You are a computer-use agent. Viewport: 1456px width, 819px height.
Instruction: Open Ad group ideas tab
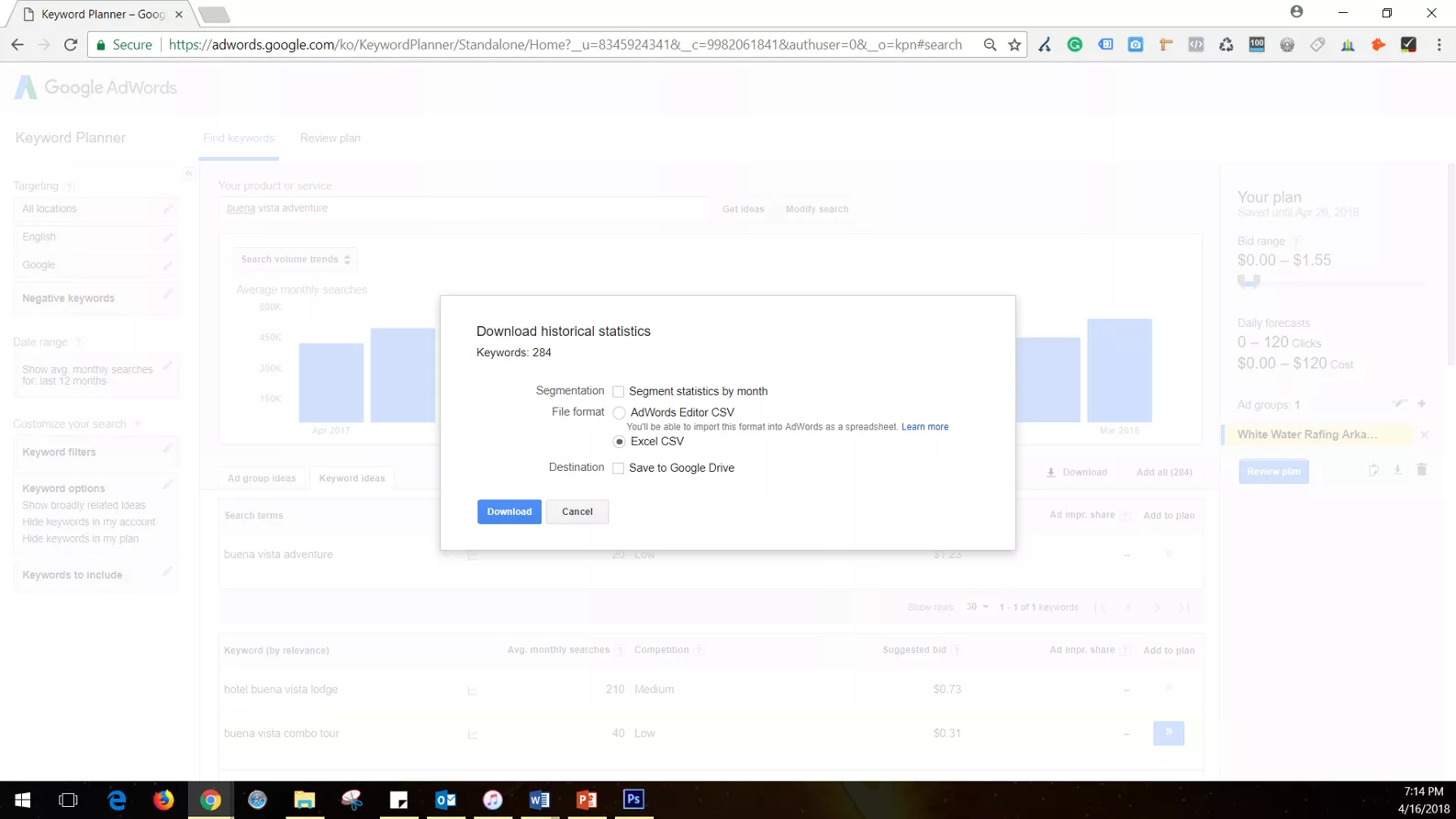(x=262, y=478)
